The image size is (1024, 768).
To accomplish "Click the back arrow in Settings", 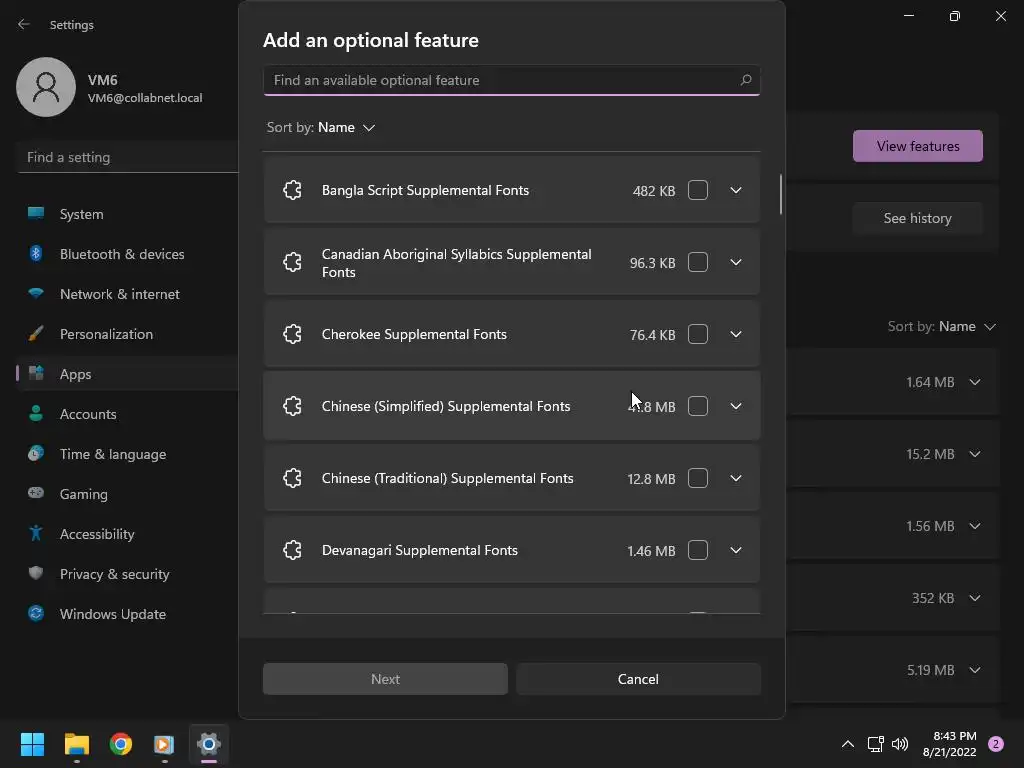I will (x=24, y=24).
